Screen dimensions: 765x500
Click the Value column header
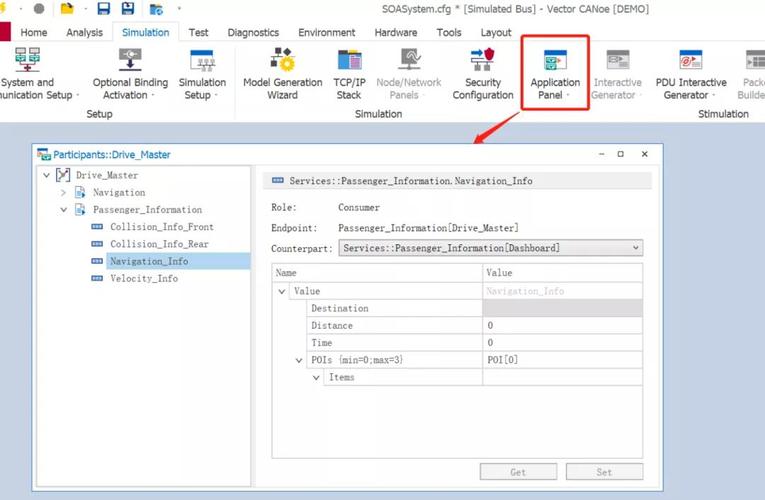tap(563, 273)
